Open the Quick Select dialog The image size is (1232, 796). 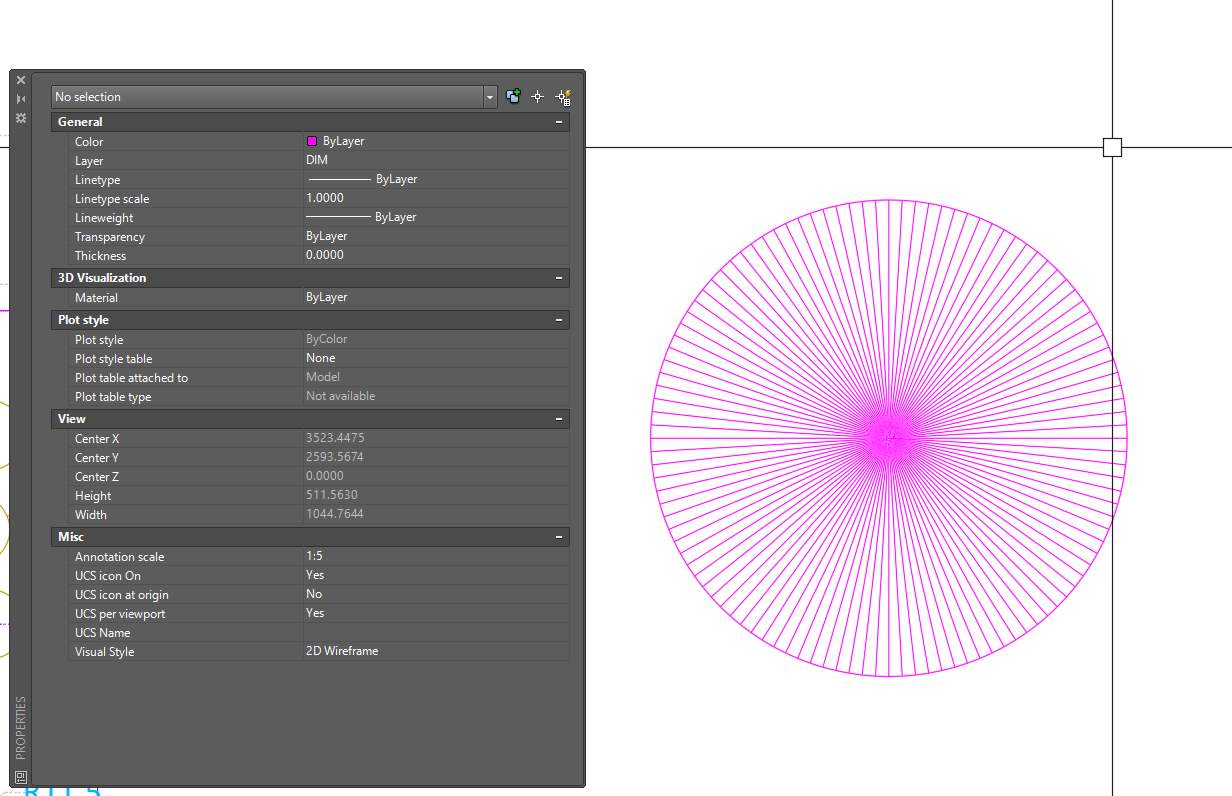[x=563, y=97]
